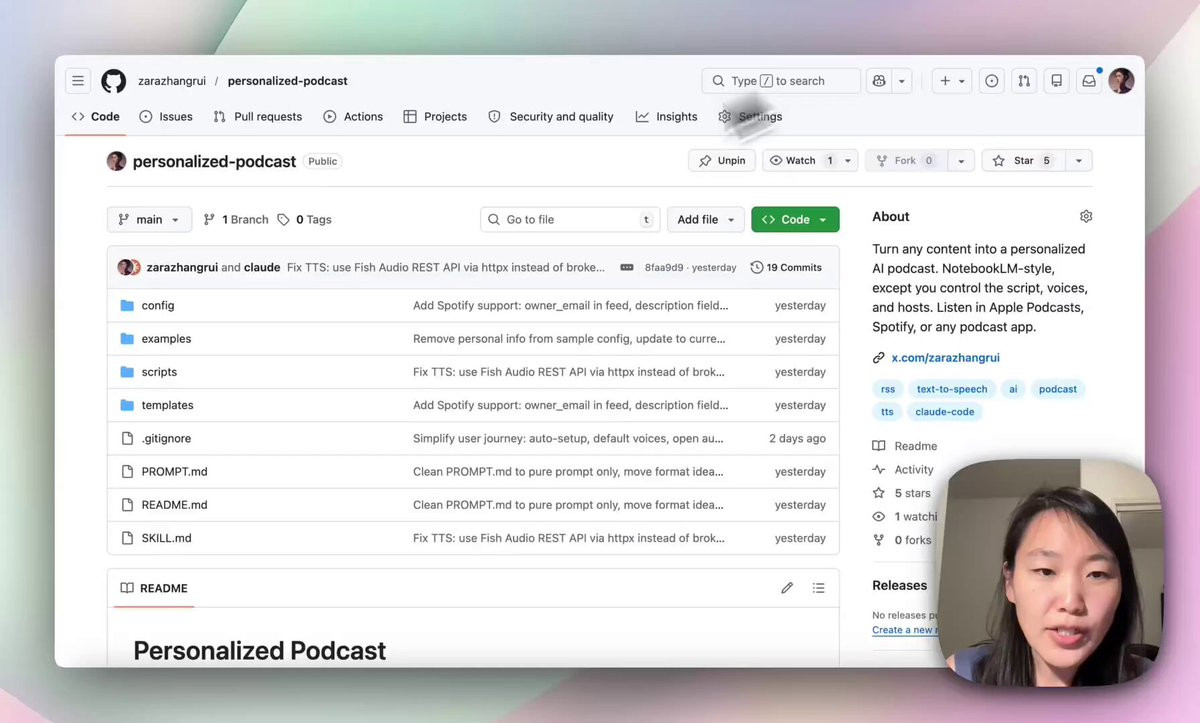Open the Projects tab

435,117
